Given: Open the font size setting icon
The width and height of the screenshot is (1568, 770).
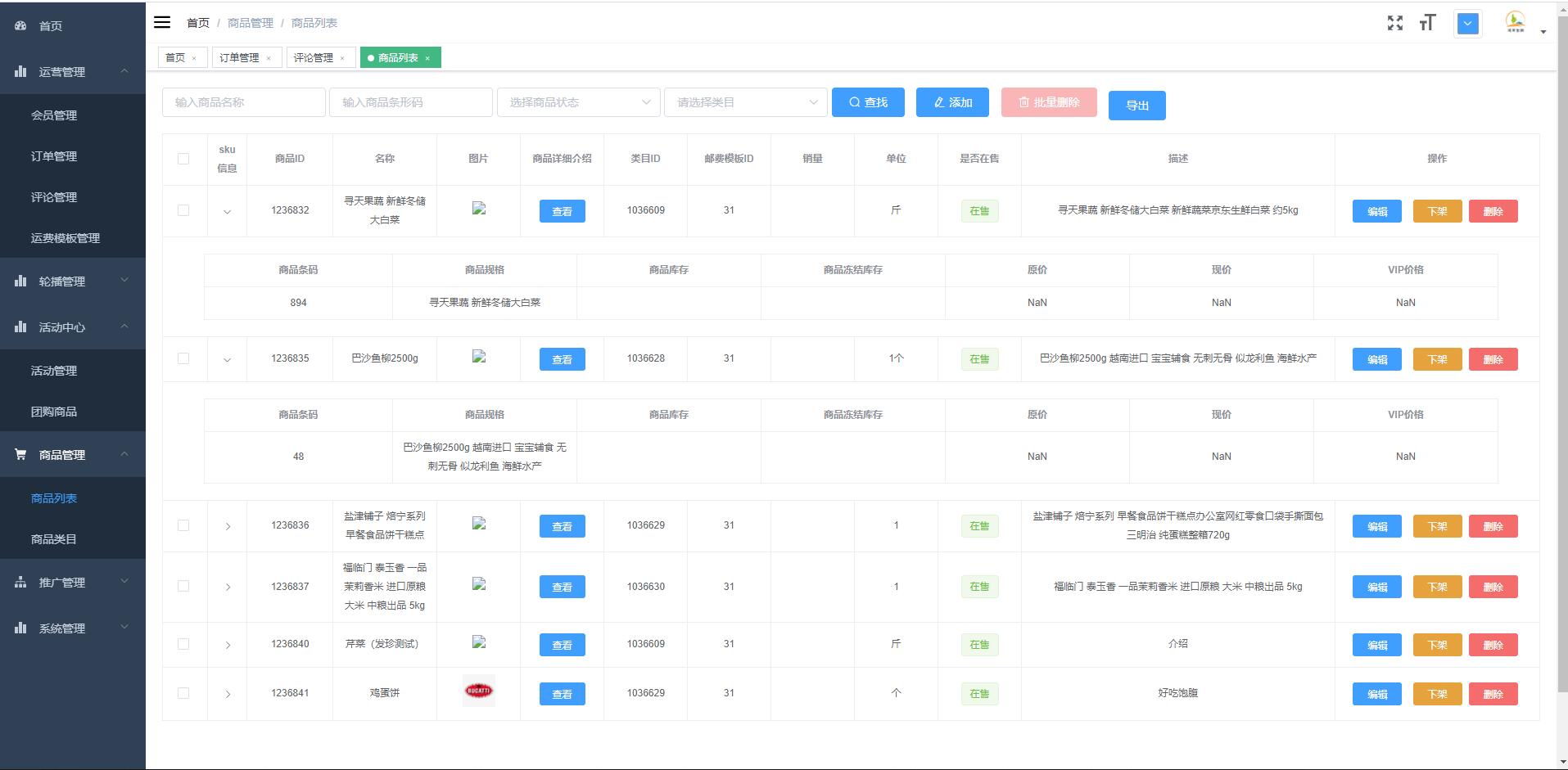Looking at the screenshot, I should click(x=1428, y=23).
